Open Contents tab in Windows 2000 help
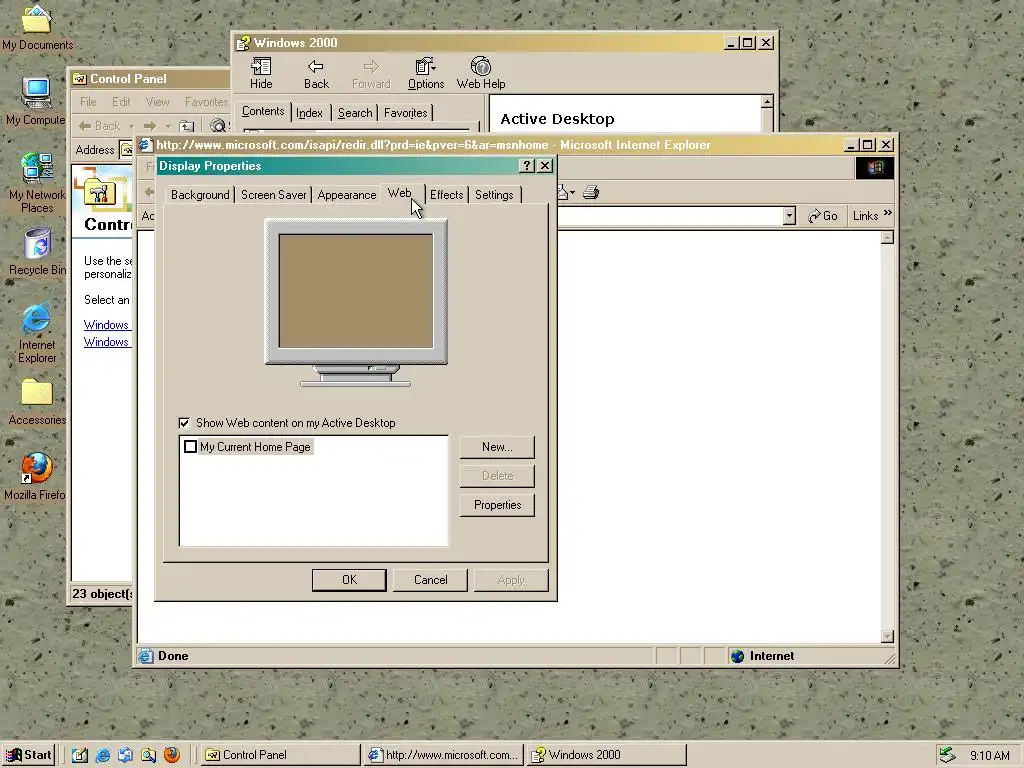1024x768 pixels. click(263, 111)
